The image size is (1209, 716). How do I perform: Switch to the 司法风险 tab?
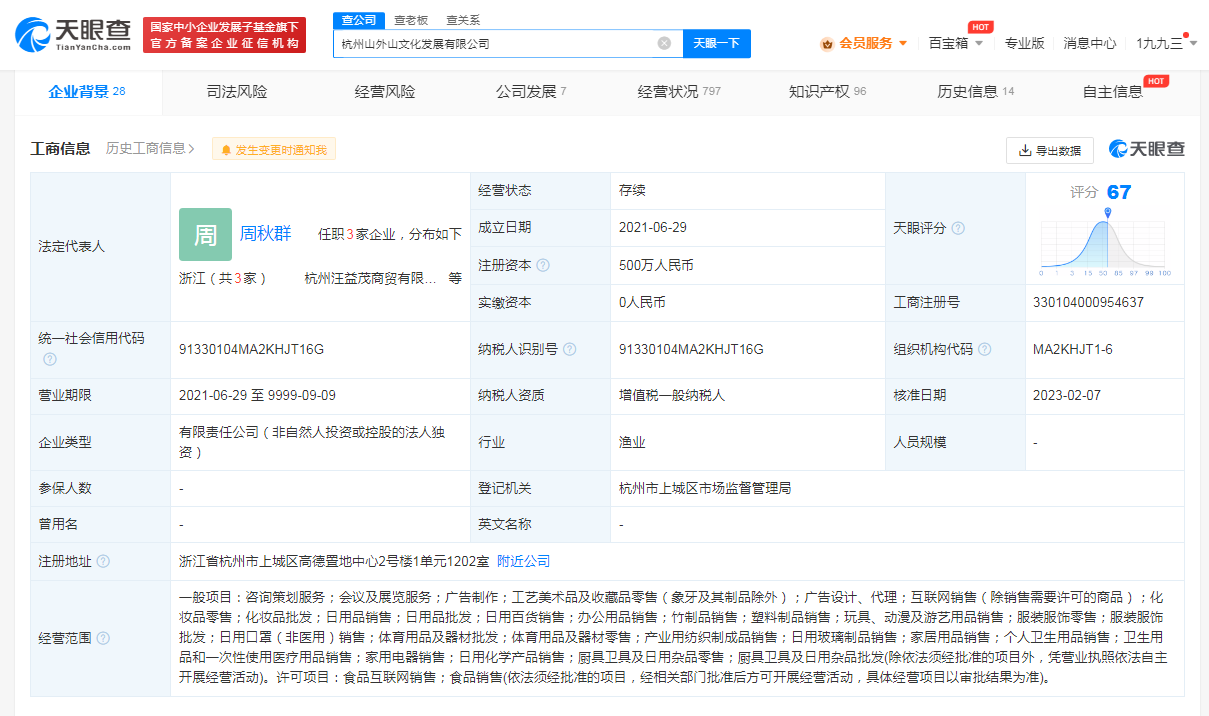click(x=237, y=92)
